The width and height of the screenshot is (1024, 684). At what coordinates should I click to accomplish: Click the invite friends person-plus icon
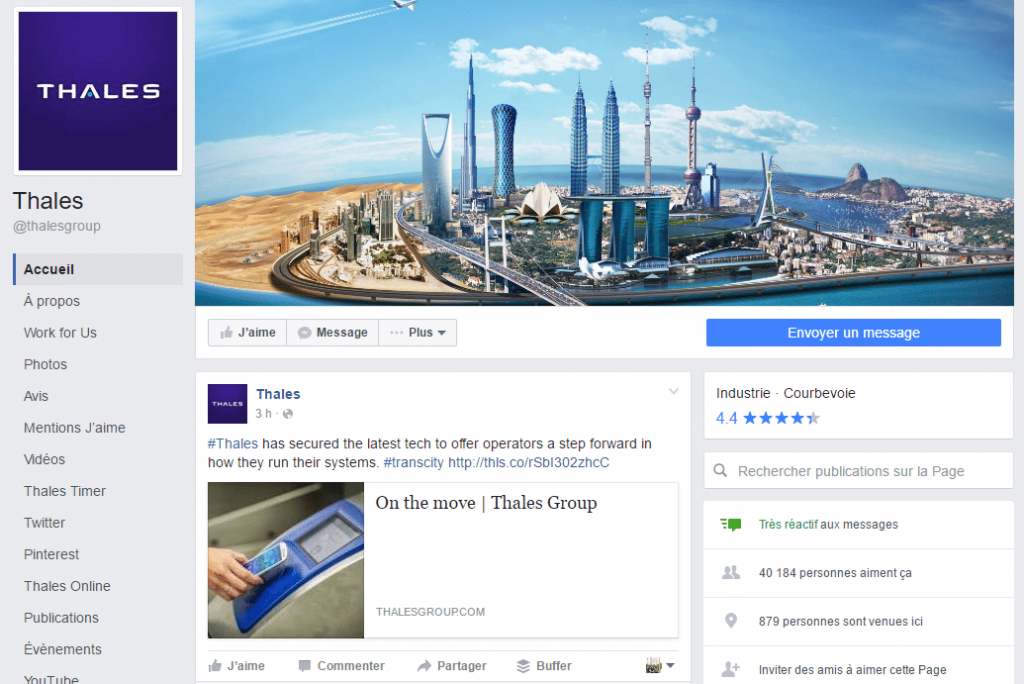pos(731,669)
